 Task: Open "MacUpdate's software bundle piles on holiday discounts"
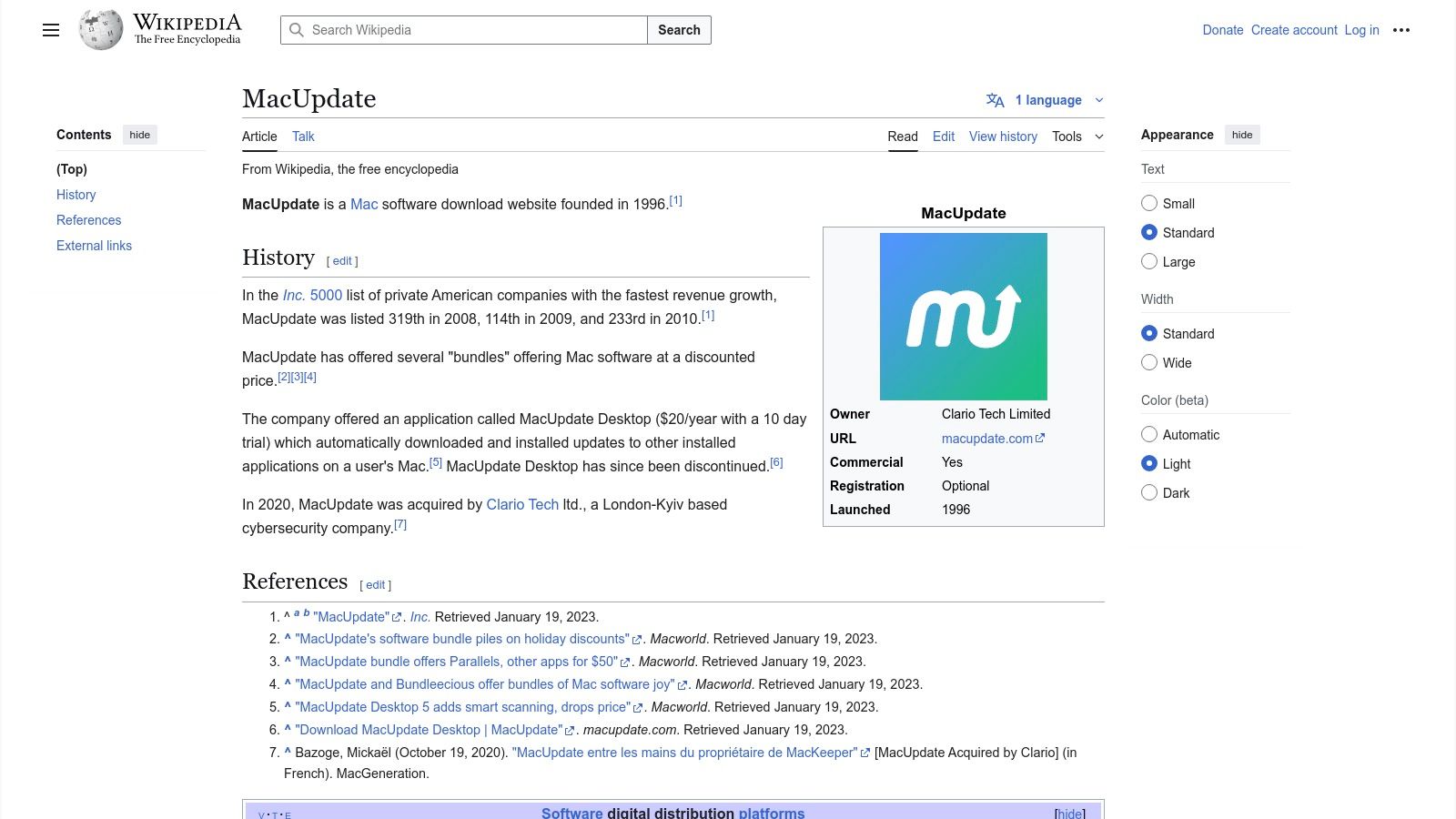(x=462, y=640)
